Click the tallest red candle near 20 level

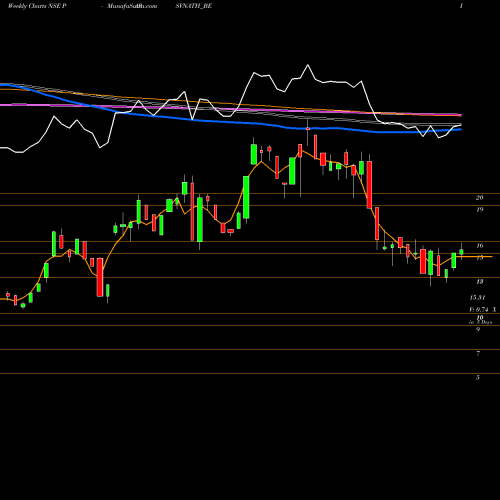tap(192, 211)
